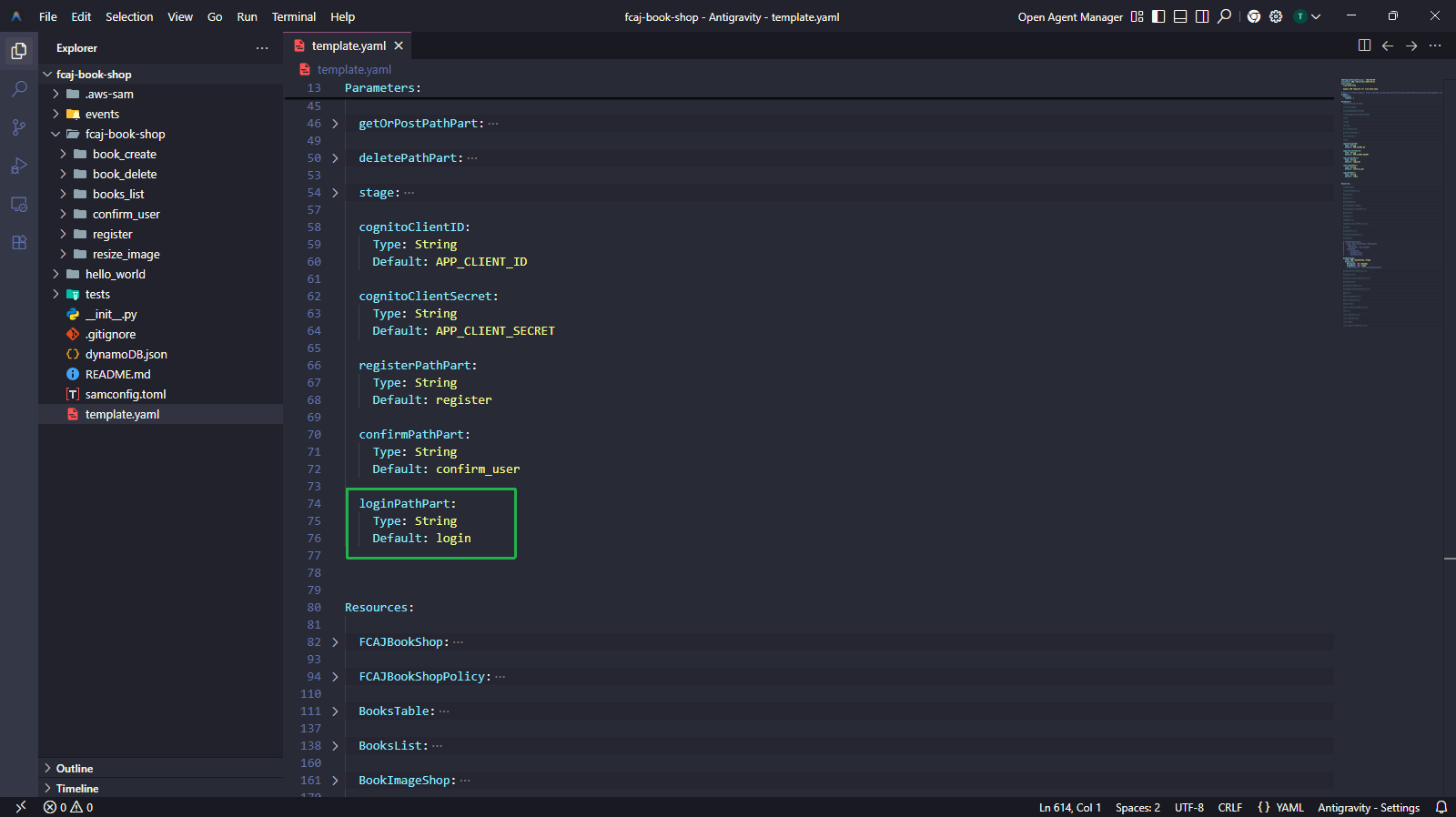Screen dimensions: 1456x817
Task: Open Explorer views and more actions ellipsis
Action: tap(262, 48)
